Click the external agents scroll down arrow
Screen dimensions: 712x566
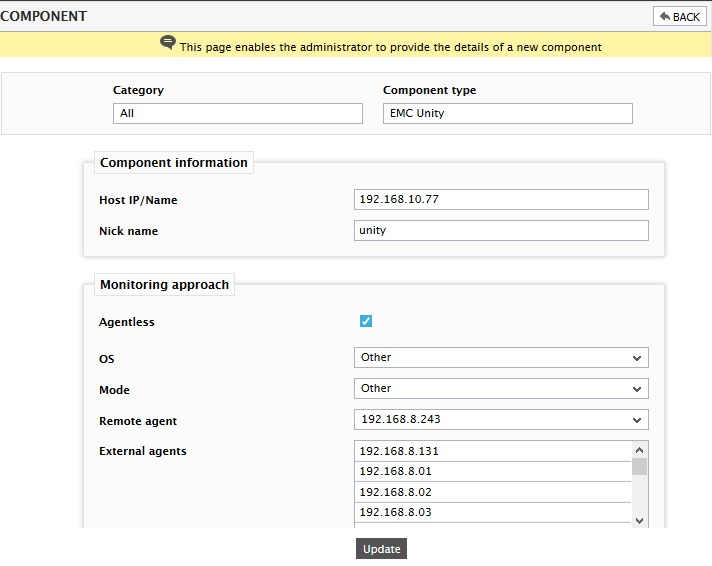coord(639,521)
